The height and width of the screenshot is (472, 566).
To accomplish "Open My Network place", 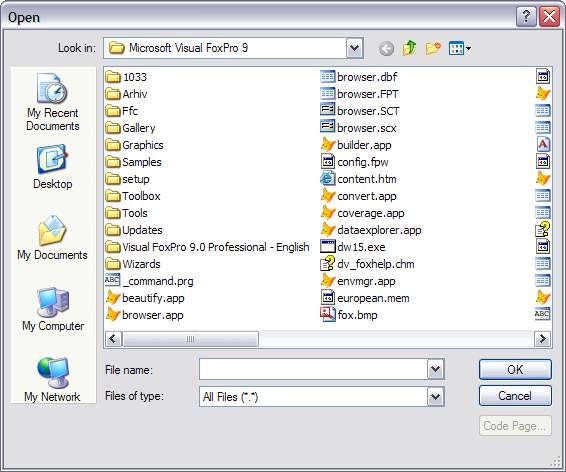I will pyautogui.click(x=53, y=380).
